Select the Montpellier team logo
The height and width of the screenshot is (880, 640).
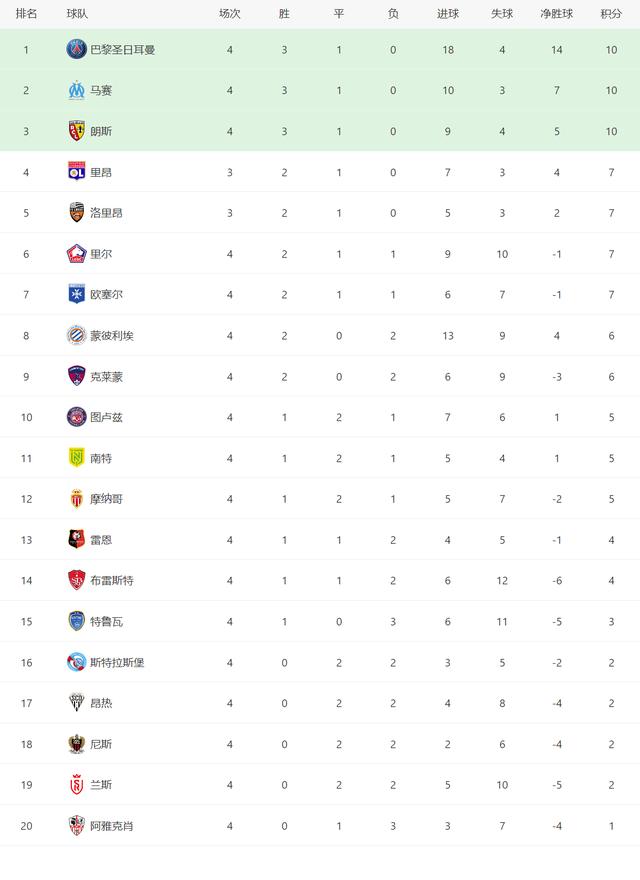[76, 335]
